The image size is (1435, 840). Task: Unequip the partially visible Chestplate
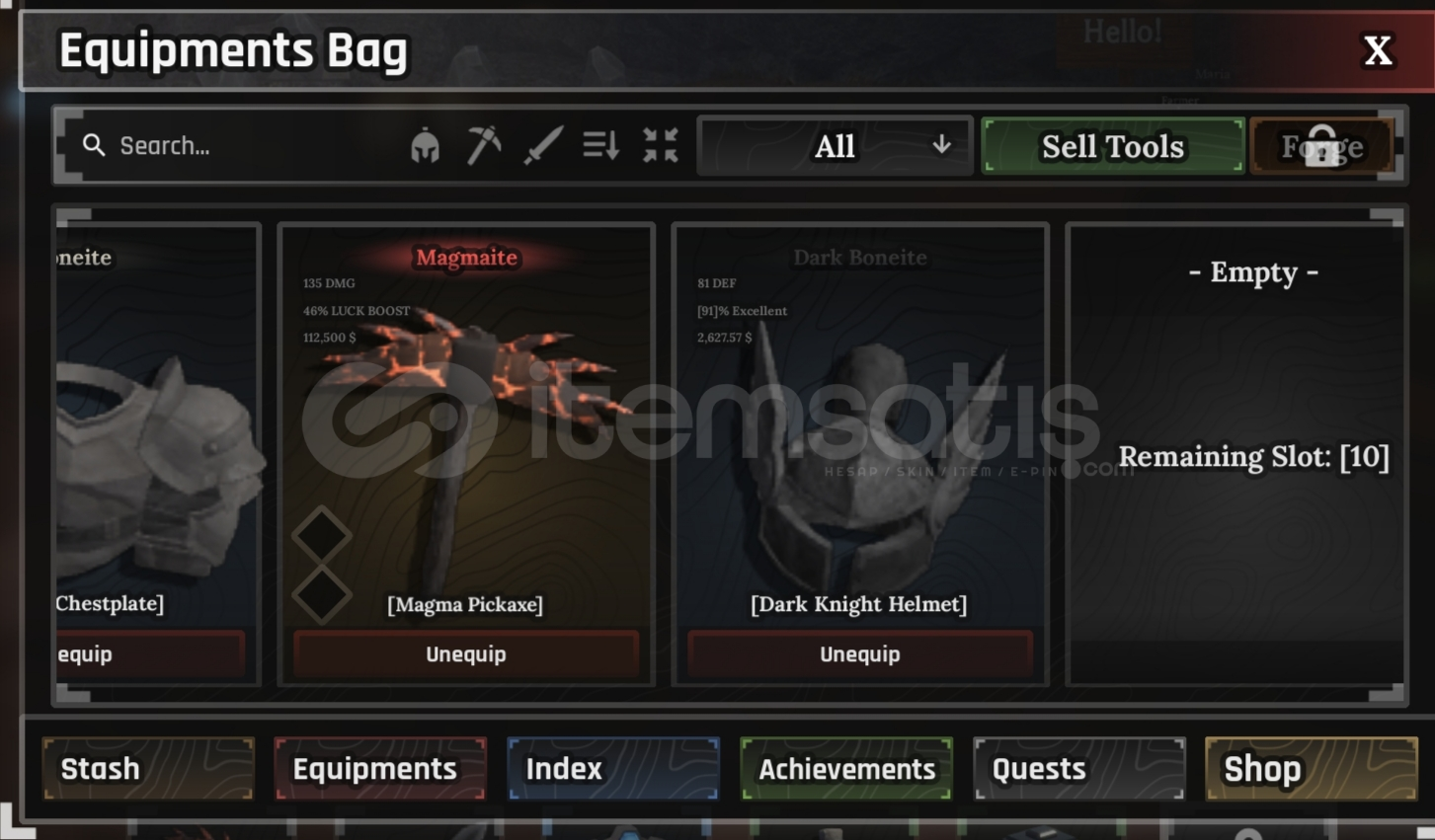click(150, 653)
